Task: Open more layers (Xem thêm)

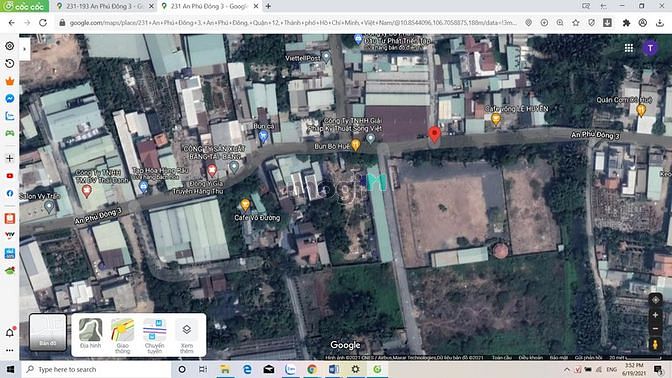Action: tap(186, 336)
